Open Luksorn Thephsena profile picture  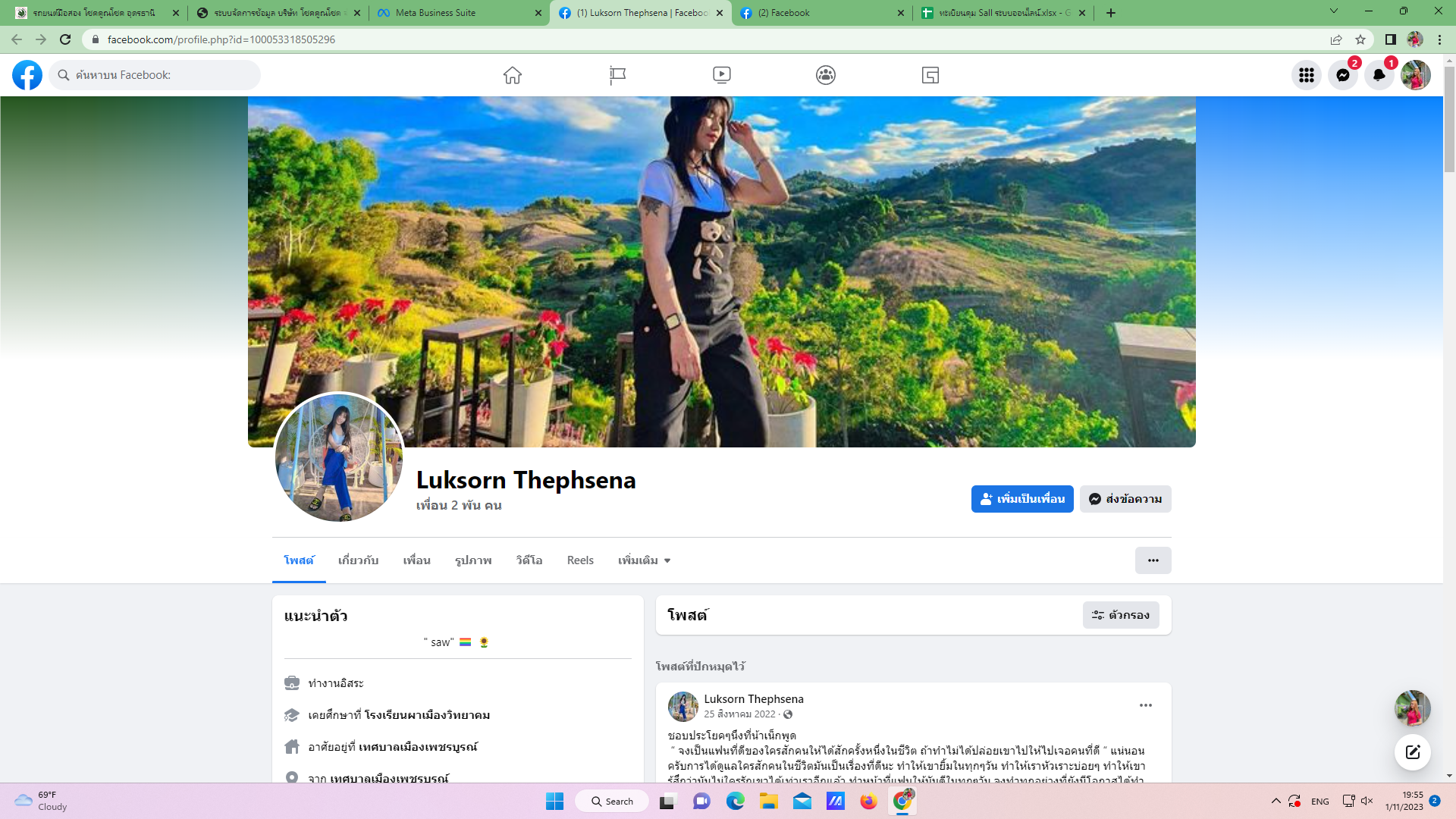click(339, 457)
